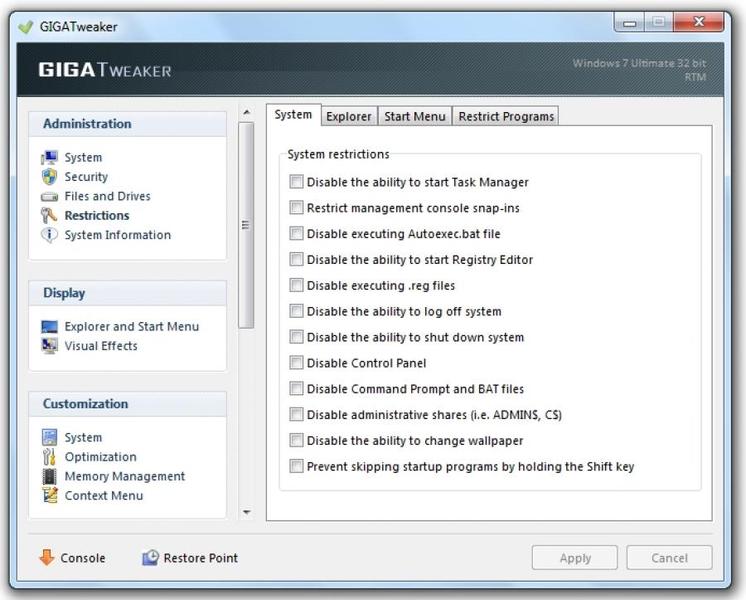Select the Restrict Programs tab
Screen dimensions: 746x600
click(506, 117)
